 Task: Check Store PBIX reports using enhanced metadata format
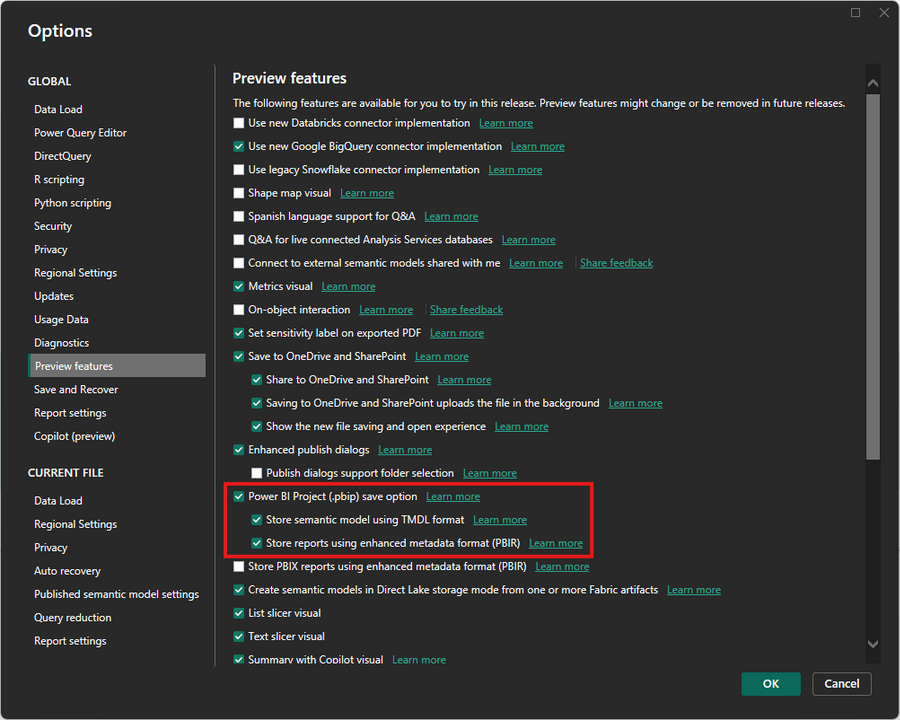tap(239, 567)
